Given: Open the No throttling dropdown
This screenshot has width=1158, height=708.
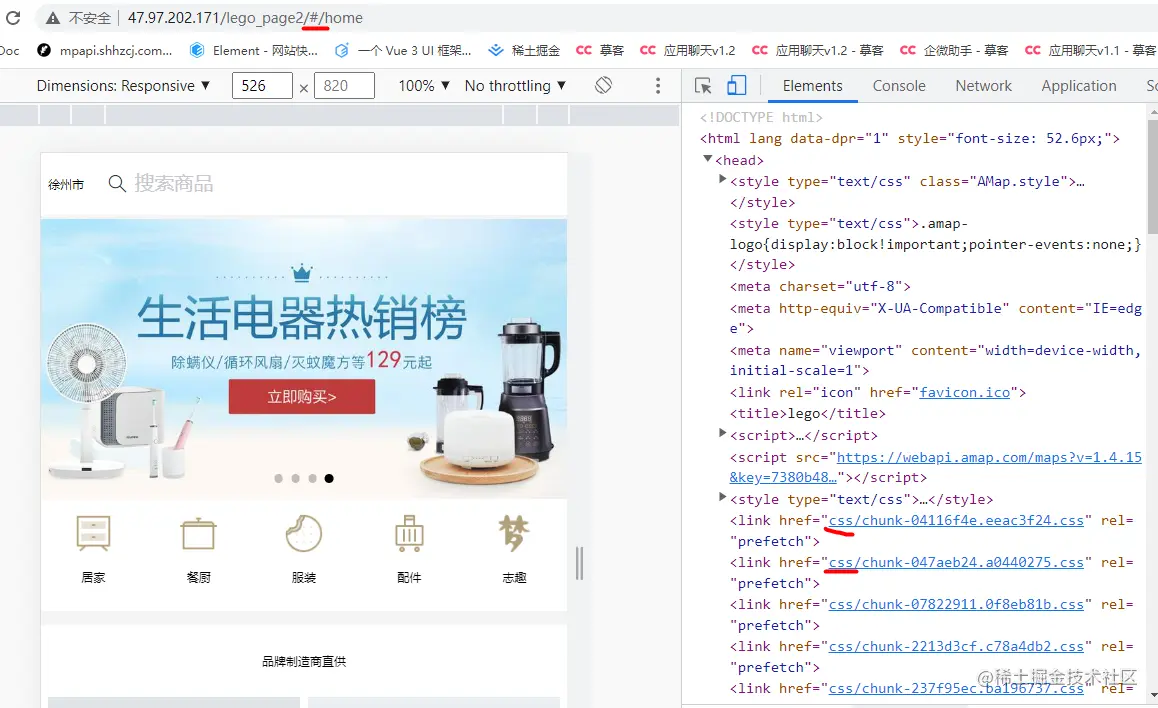Looking at the screenshot, I should (x=515, y=86).
